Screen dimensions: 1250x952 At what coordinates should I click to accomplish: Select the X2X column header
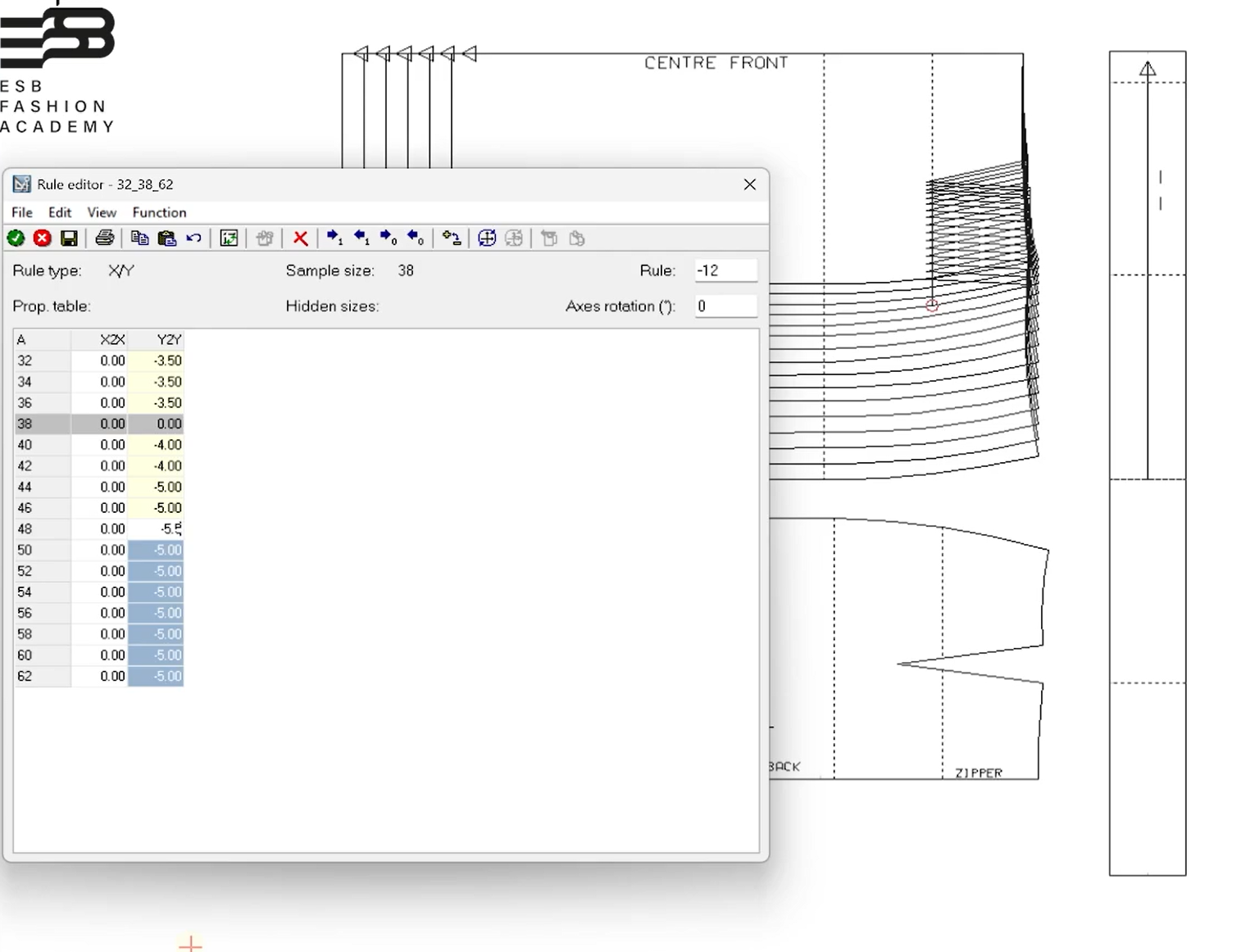click(99, 339)
